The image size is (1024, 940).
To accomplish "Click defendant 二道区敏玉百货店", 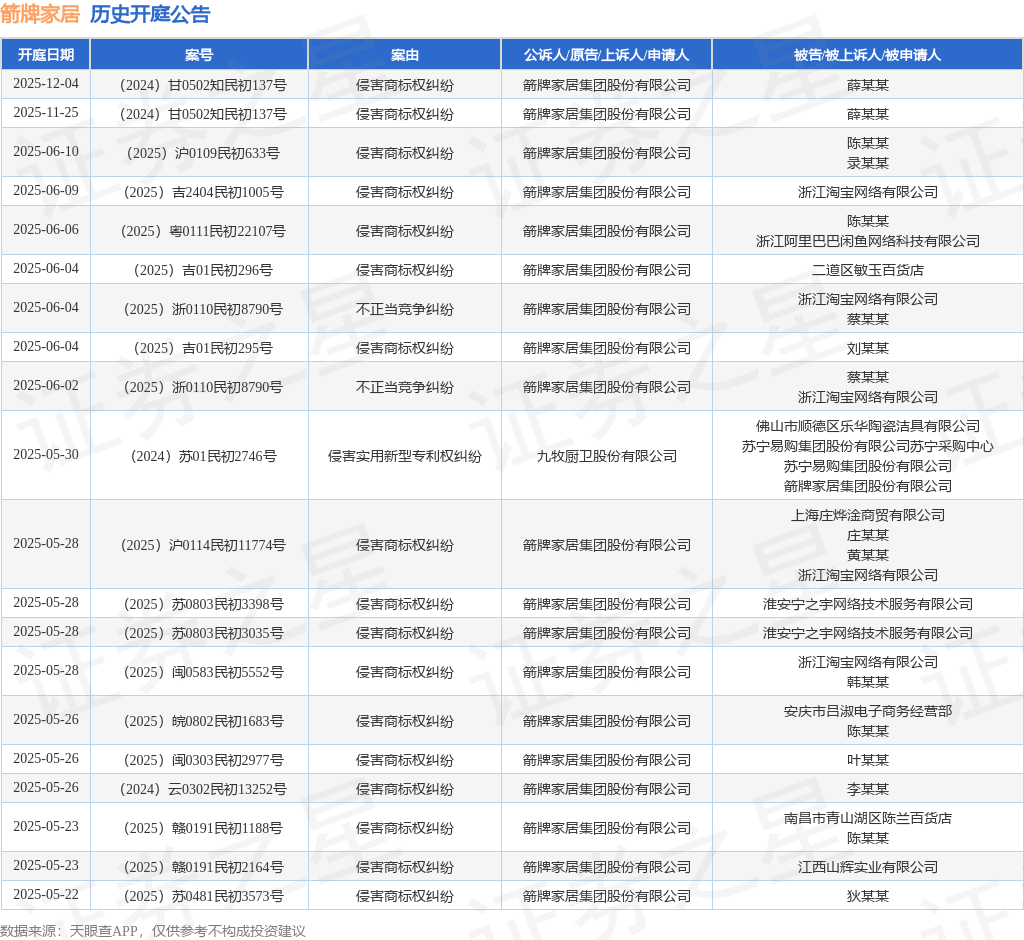I will pyautogui.click(x=867, y=270).
